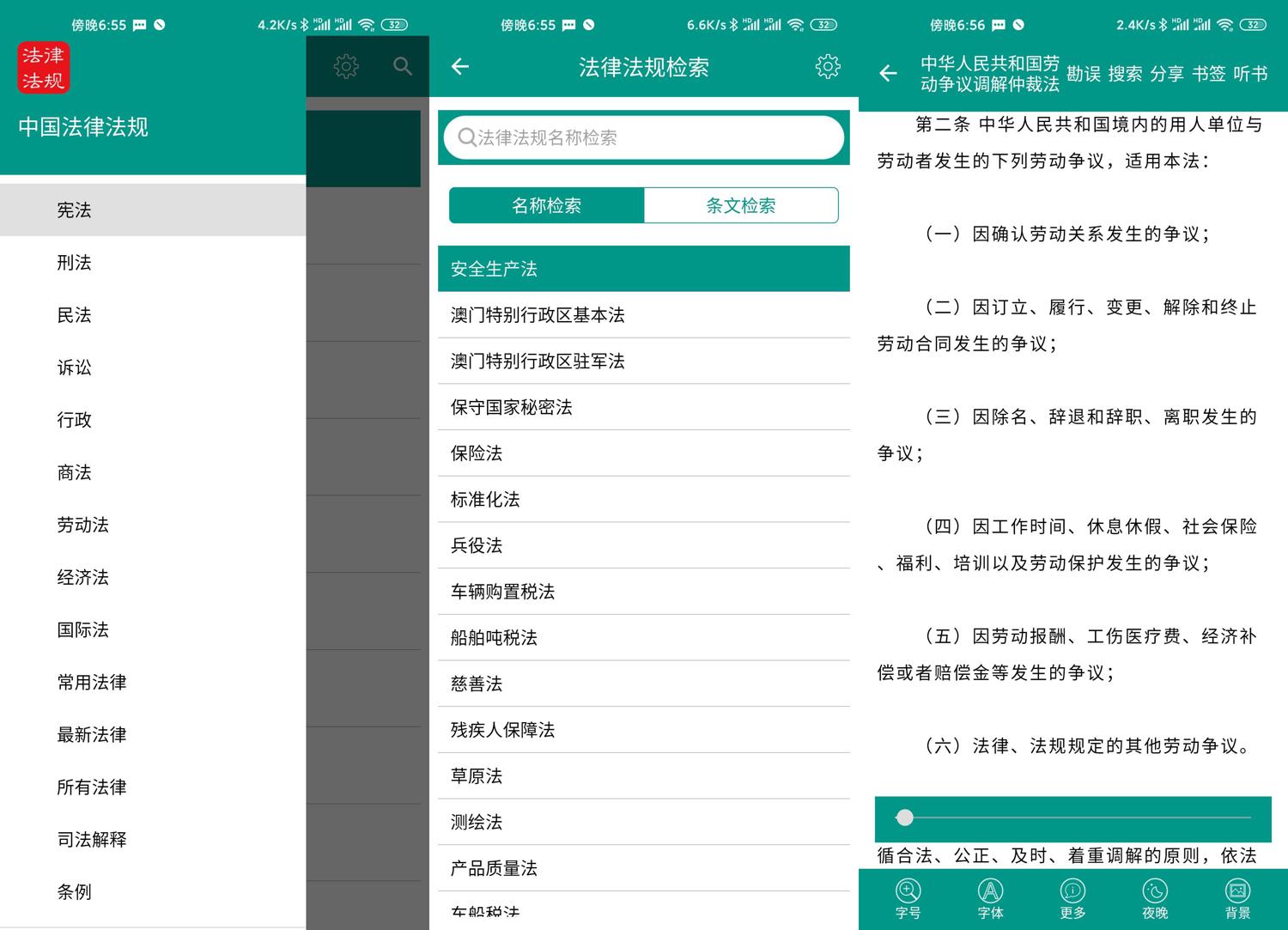Click the reading progress slider handle

904,818
